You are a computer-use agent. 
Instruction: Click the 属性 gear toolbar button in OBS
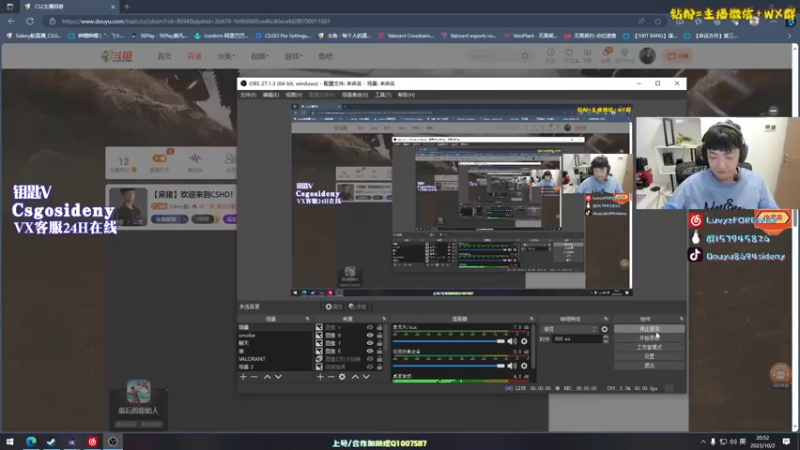(x=334, y=307)
